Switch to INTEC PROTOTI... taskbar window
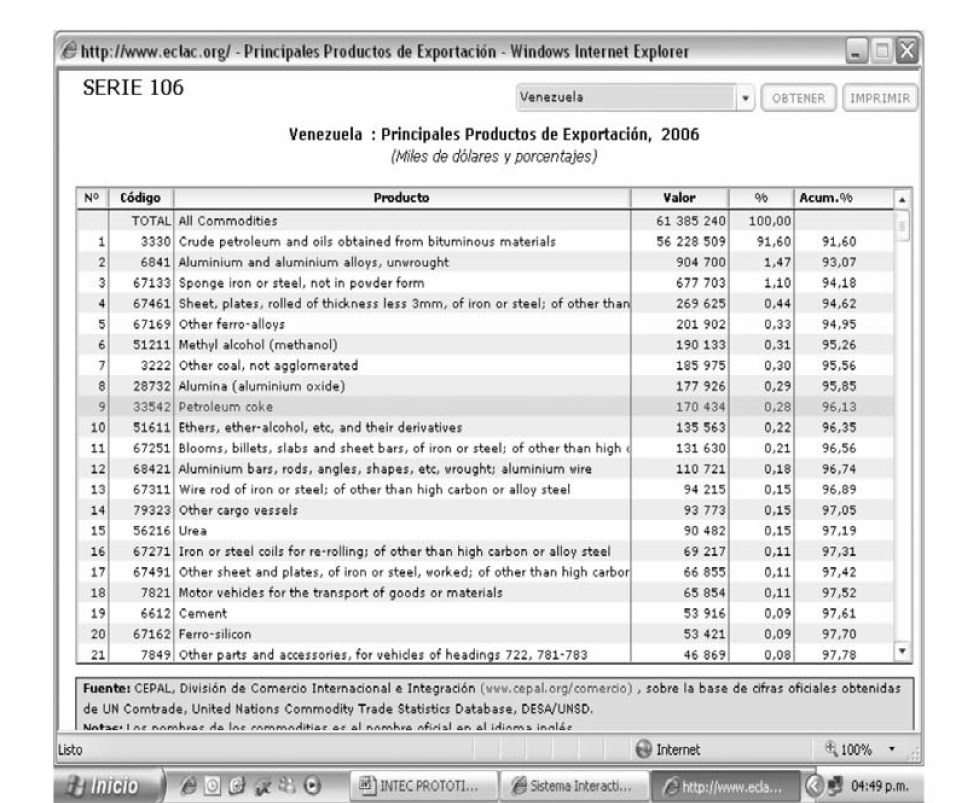This screenshot has height=803, width=953. pos(424,786)
